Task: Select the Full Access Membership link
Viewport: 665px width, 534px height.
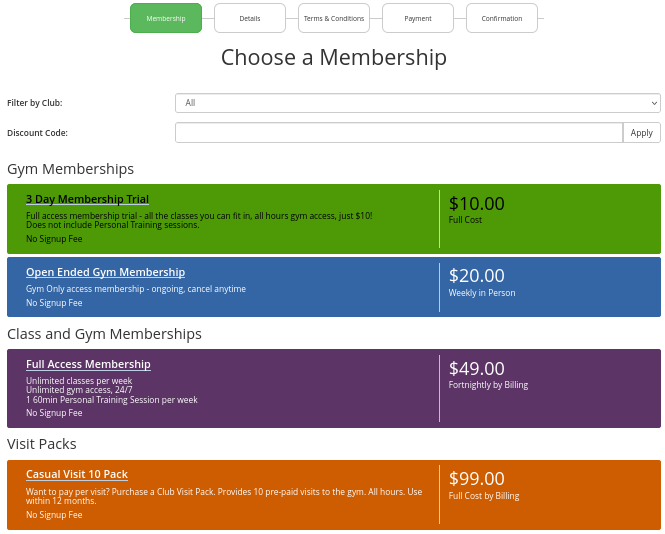Action: 88,364
